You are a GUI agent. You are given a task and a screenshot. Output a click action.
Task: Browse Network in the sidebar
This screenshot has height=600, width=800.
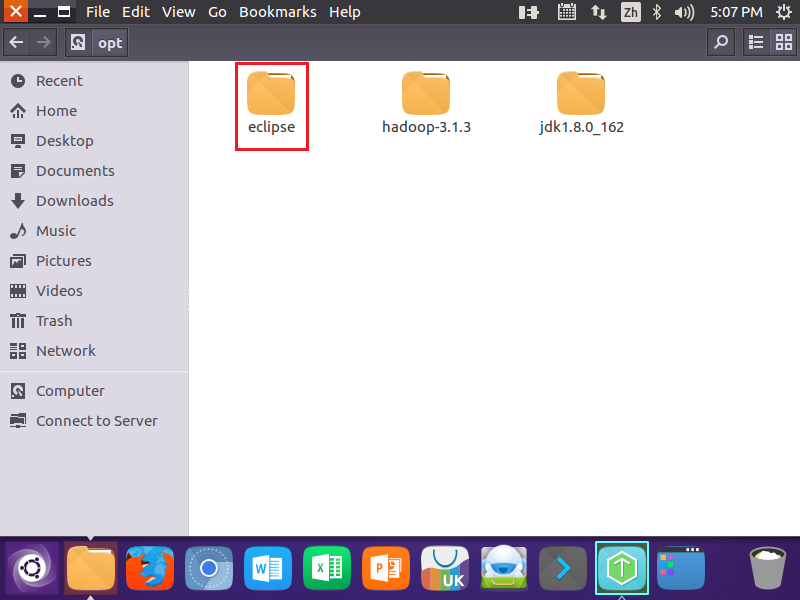click(94, 351)
